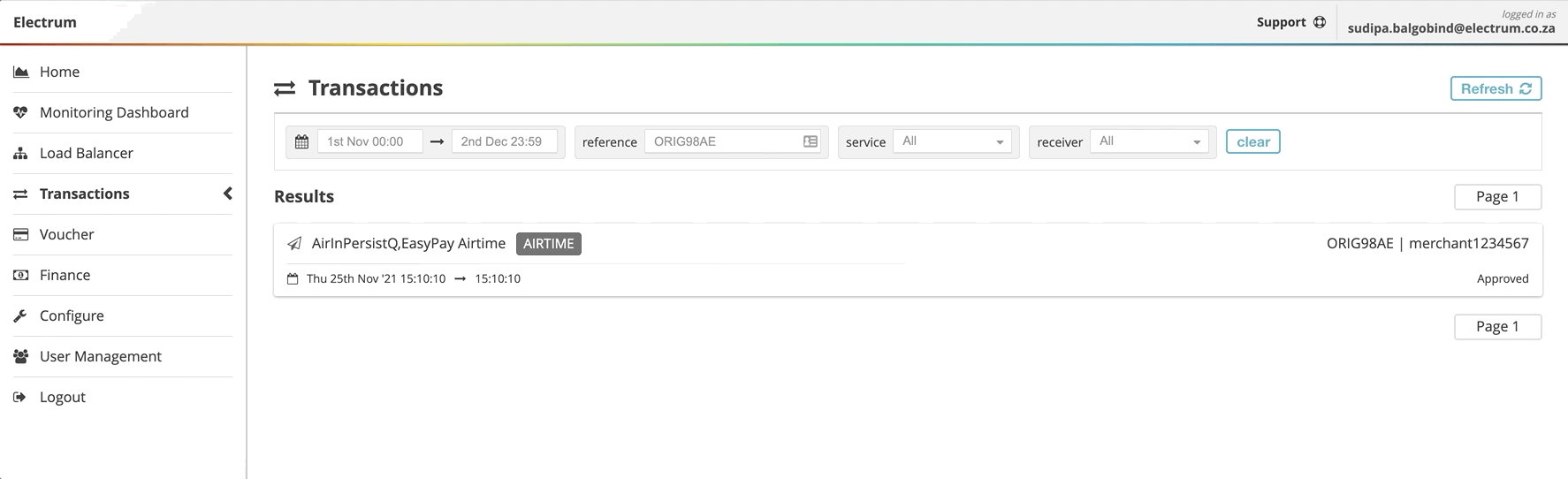
Task: Click the clear filters button
Action: click(x=1252, y=141)
